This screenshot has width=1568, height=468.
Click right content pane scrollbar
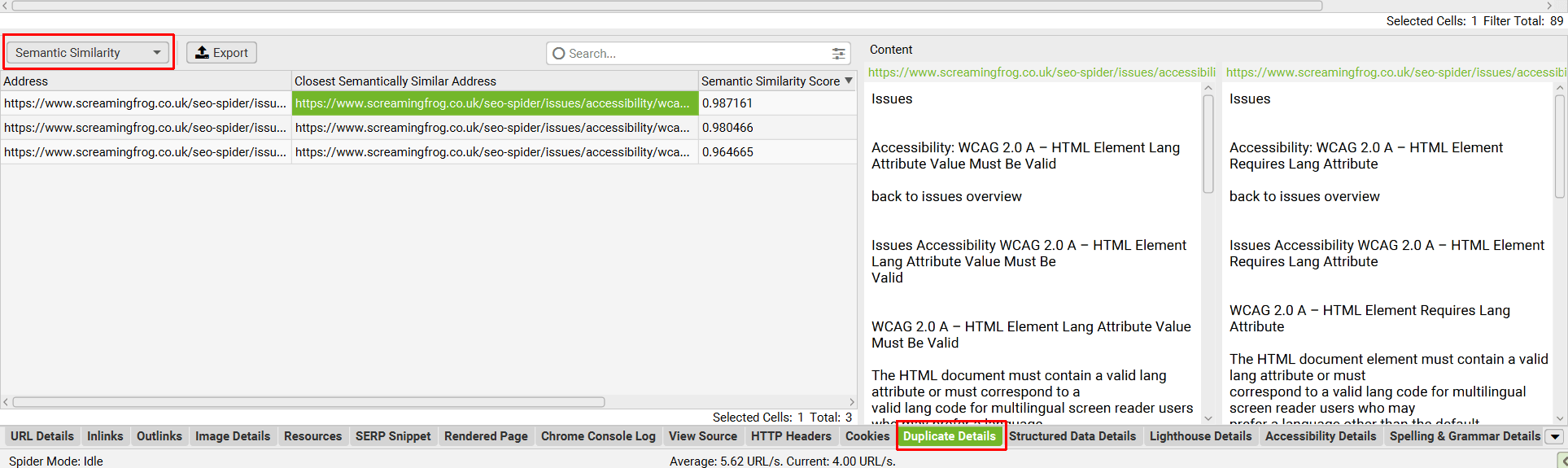coord(1560,147)
